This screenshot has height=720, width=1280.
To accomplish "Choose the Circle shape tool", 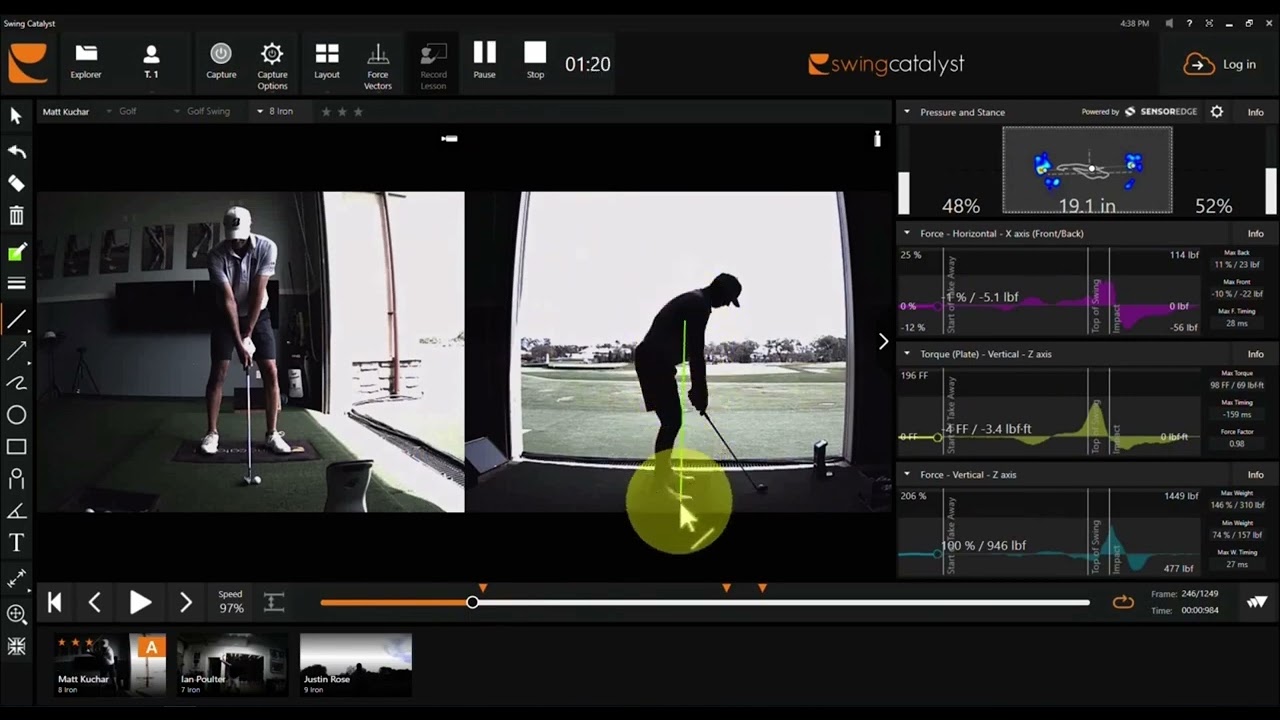I will 17,415.
